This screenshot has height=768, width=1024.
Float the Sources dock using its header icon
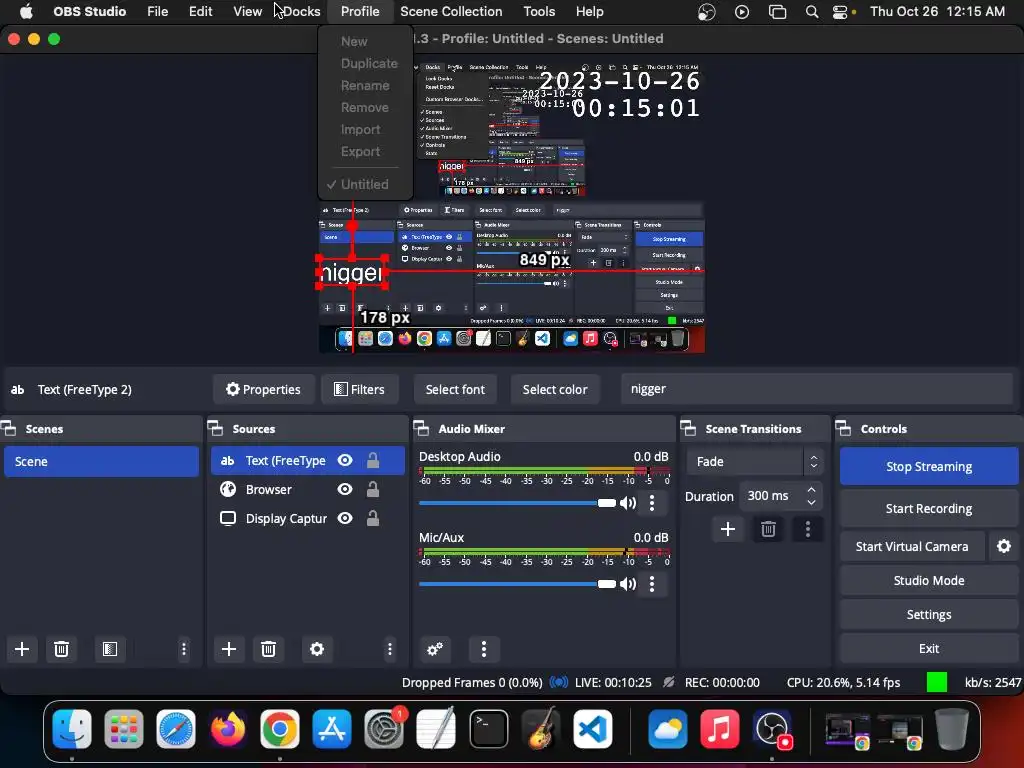pos(216,428)
